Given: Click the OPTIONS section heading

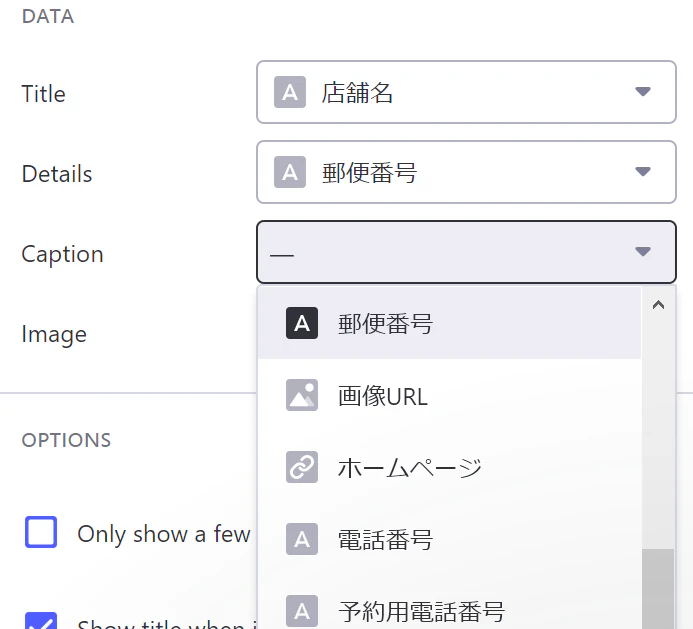Looking at the screenshot, I should click(x=66, y=440).
